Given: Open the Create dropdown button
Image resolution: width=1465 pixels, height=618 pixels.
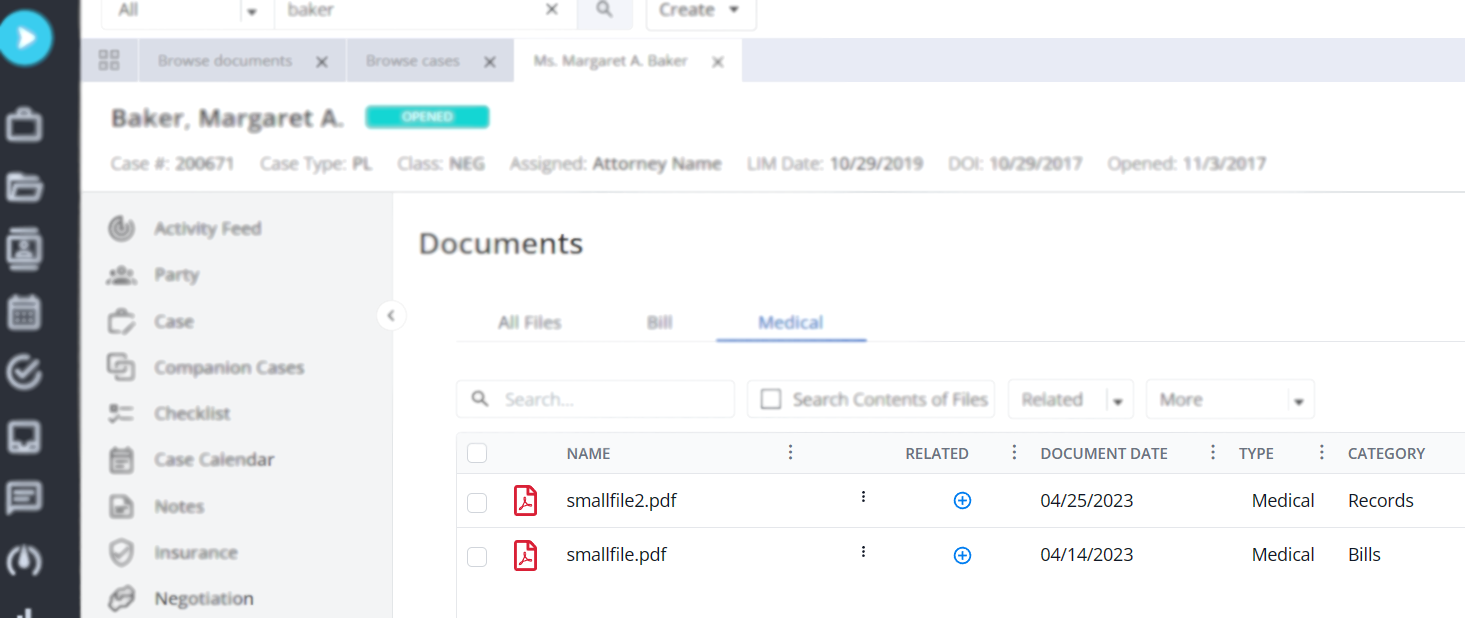Looking at the screenshot, I should (700, 10).
